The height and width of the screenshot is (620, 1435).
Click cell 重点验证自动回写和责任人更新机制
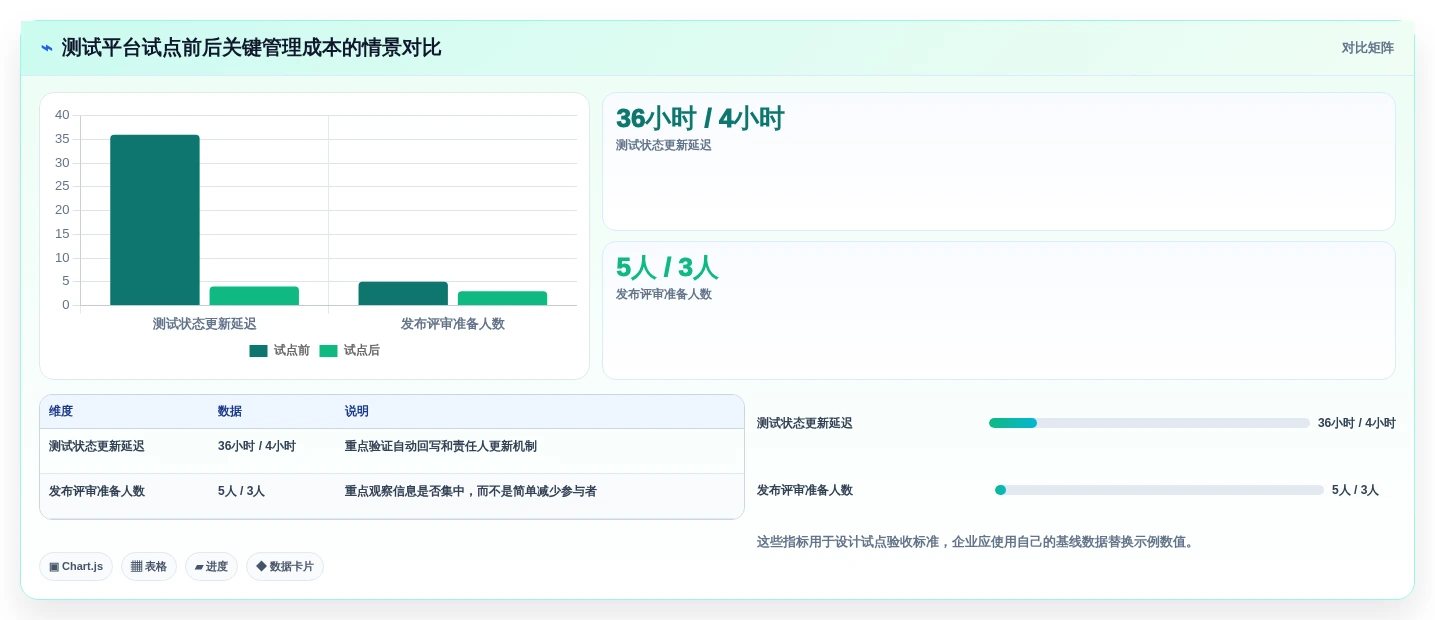point(441,447)
